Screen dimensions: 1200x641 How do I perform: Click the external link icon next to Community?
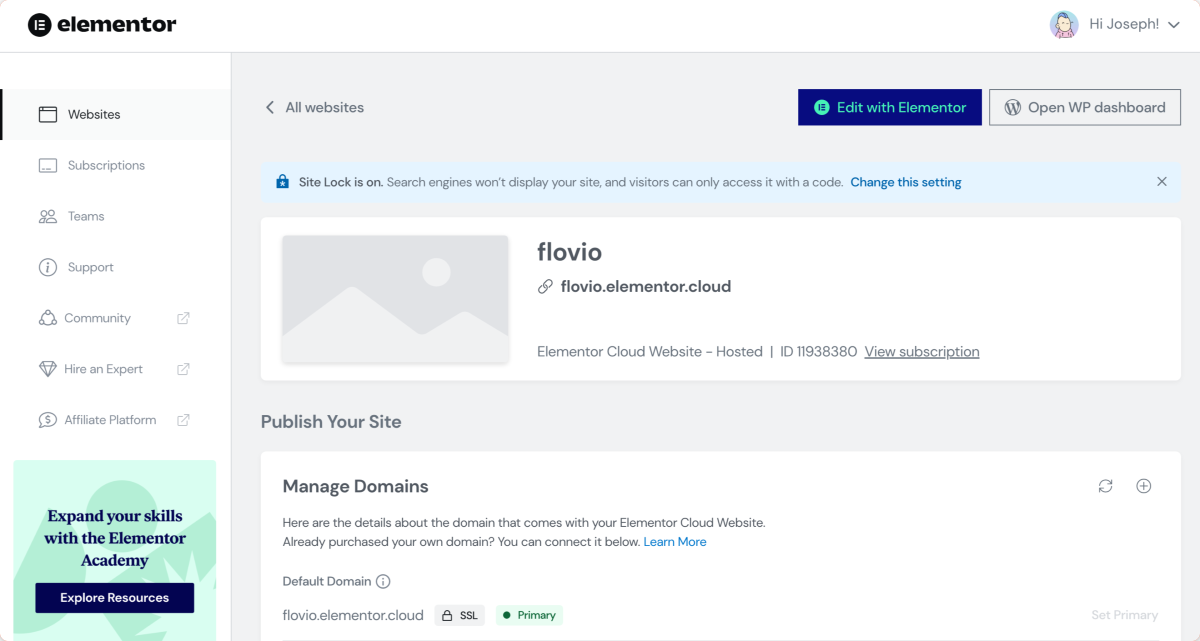(183, 318)
